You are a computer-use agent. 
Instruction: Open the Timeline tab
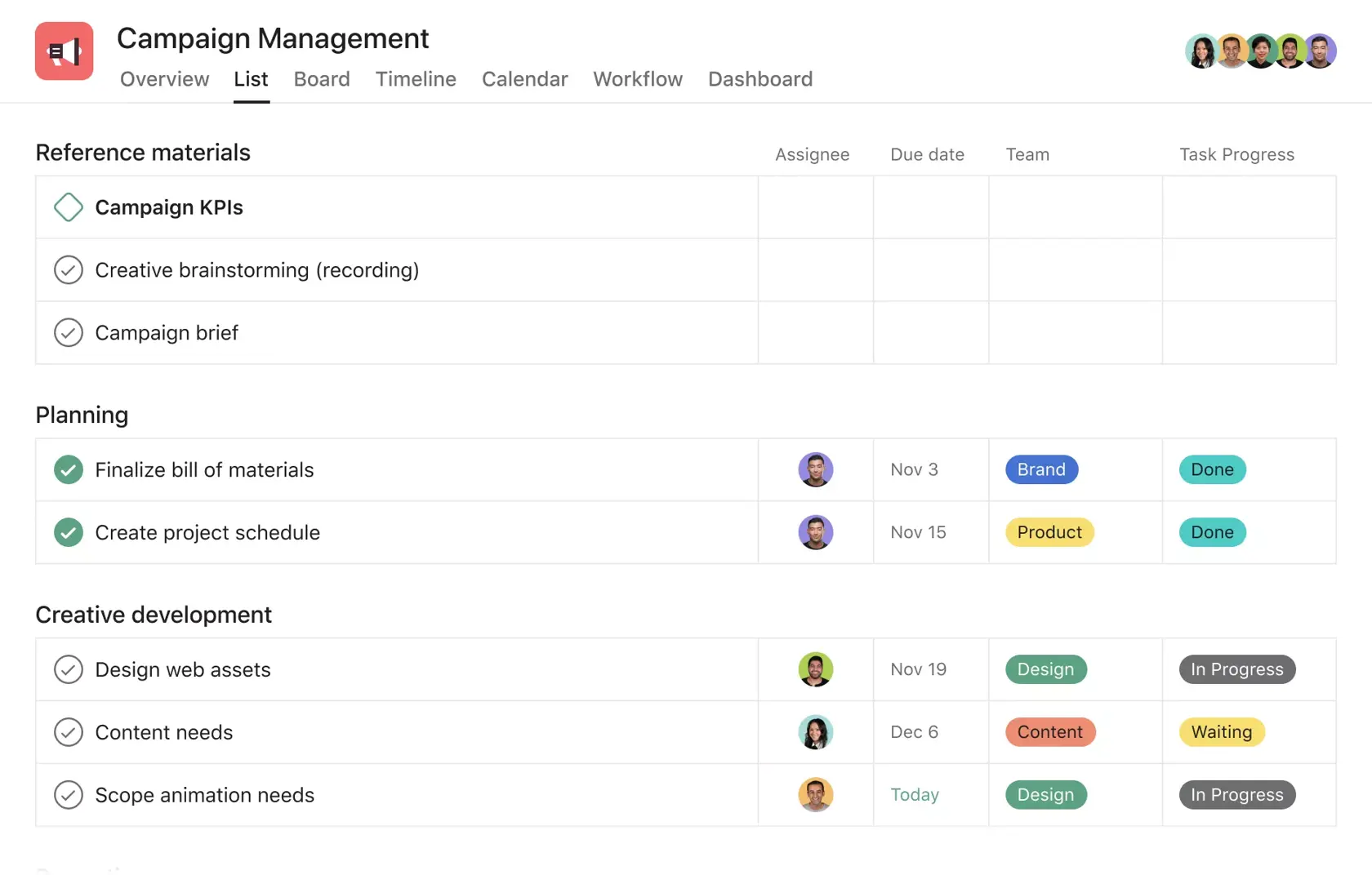point(416,79)
